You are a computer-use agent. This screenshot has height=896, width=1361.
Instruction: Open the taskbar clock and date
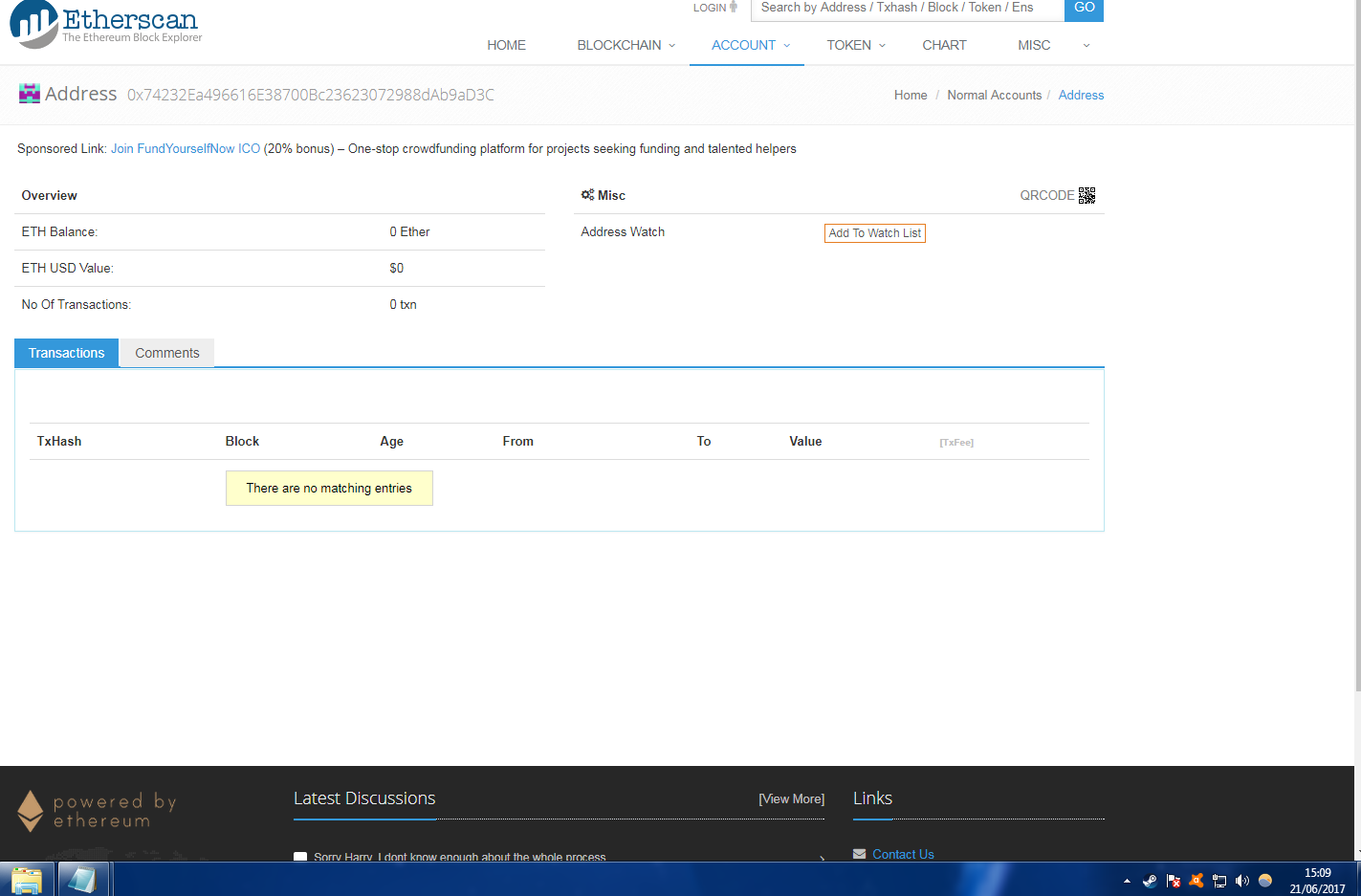pyautogui.click(x=1317, y=881)
